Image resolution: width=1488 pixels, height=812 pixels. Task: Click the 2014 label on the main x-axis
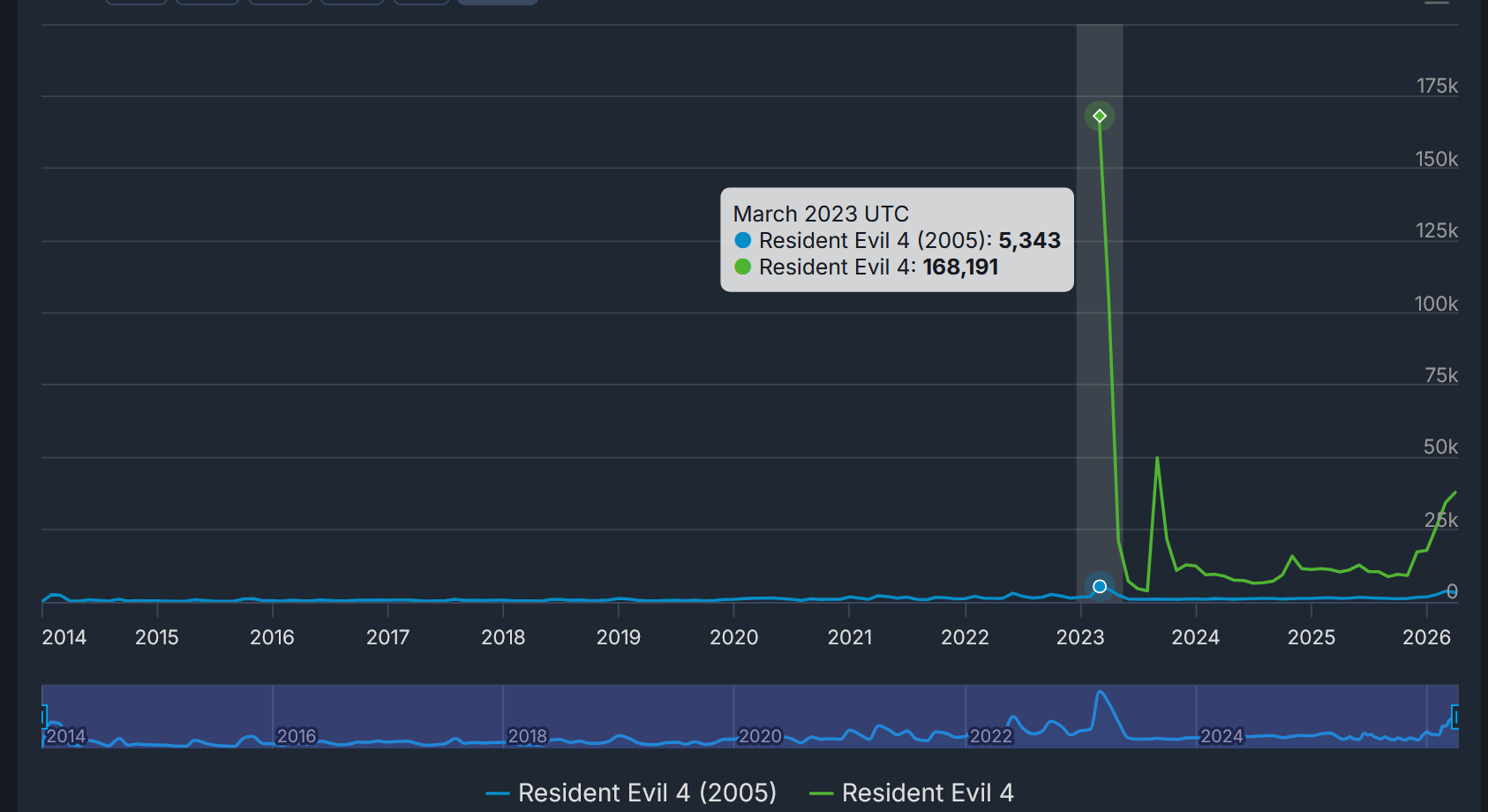coord(64,637)
